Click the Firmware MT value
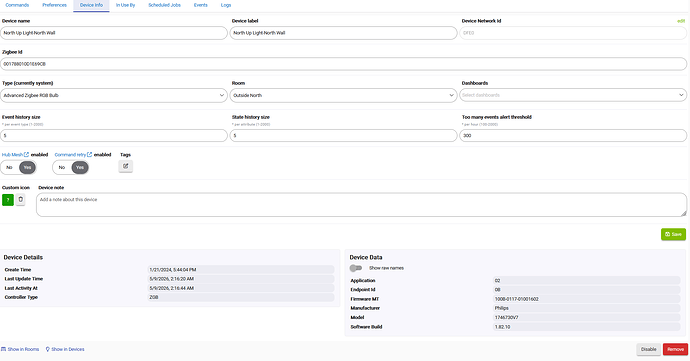690x361 pixels. [x=587, y=299]
